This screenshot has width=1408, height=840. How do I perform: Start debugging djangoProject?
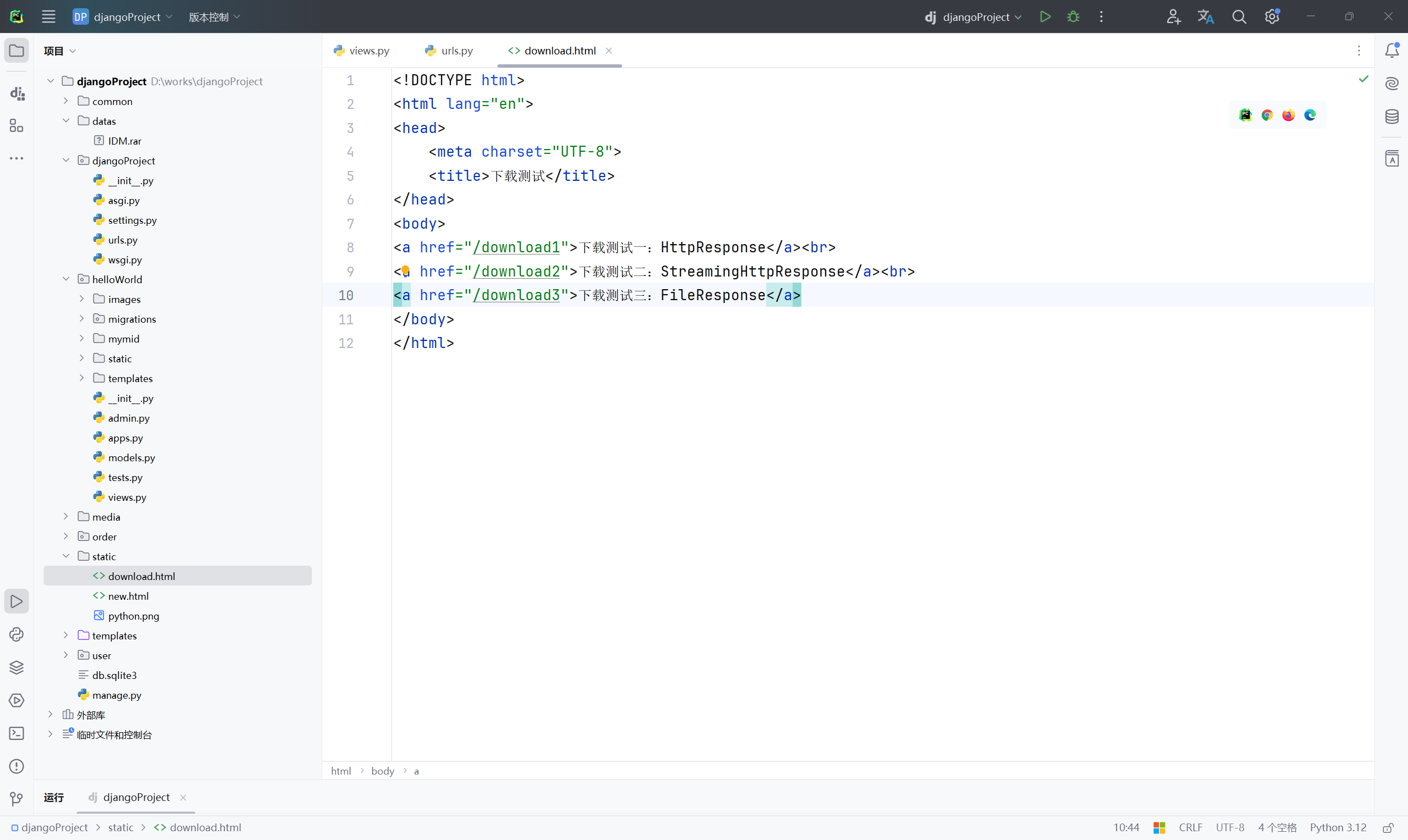1073,16
